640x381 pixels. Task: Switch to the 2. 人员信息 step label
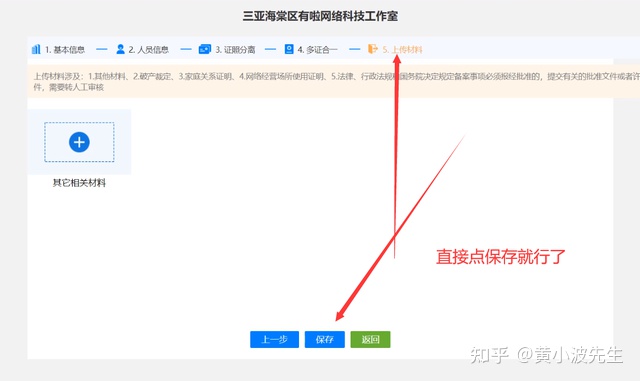[149, 50]
